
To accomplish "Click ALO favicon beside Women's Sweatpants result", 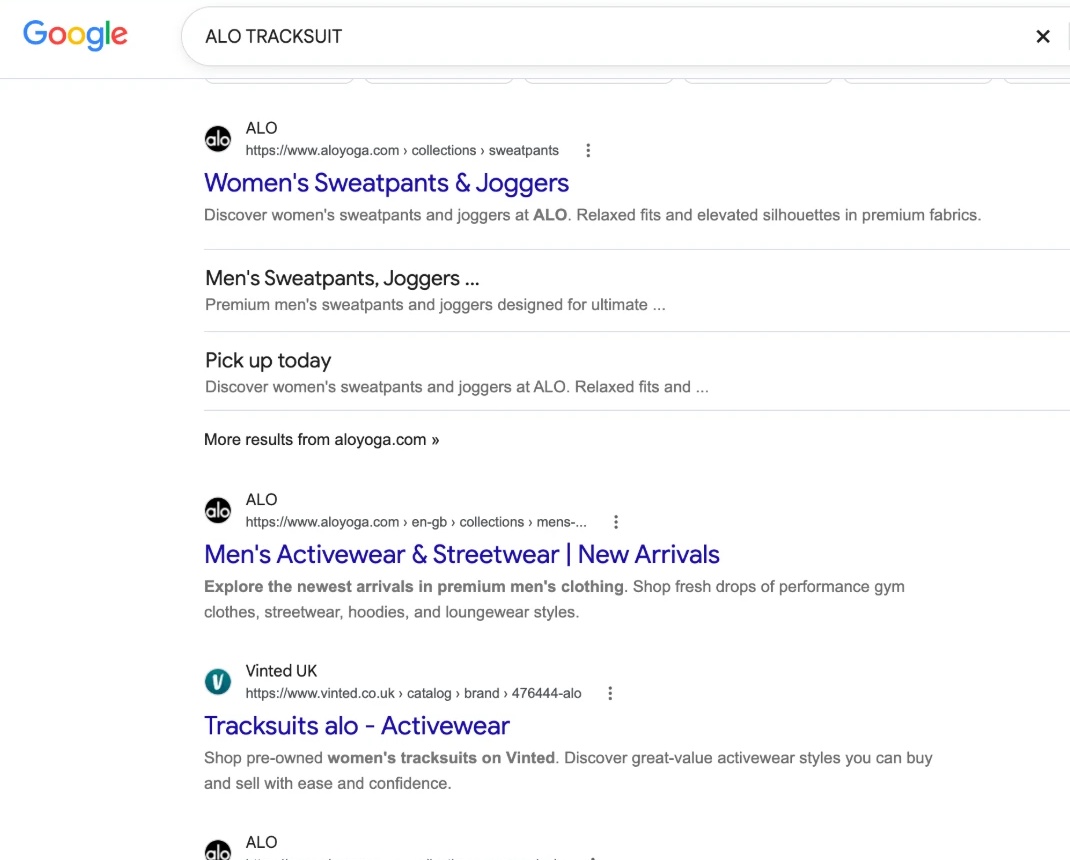I will coord(218,139).
